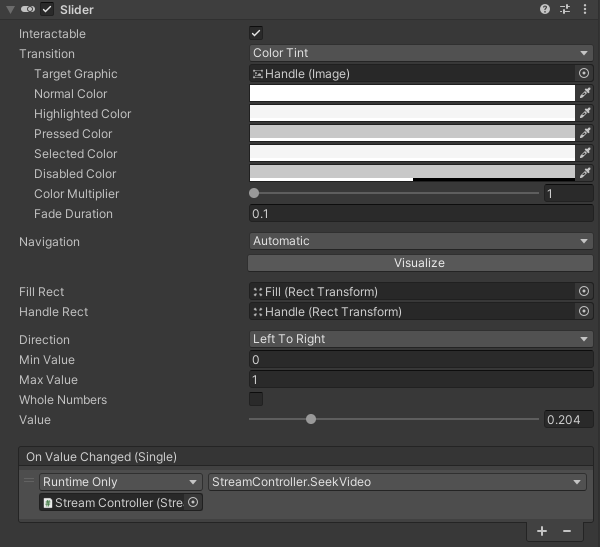The height and width of the screenshot is (547, 600).
Task: Toggle the Slider component enabled checkbox
Action: (47, 10)
